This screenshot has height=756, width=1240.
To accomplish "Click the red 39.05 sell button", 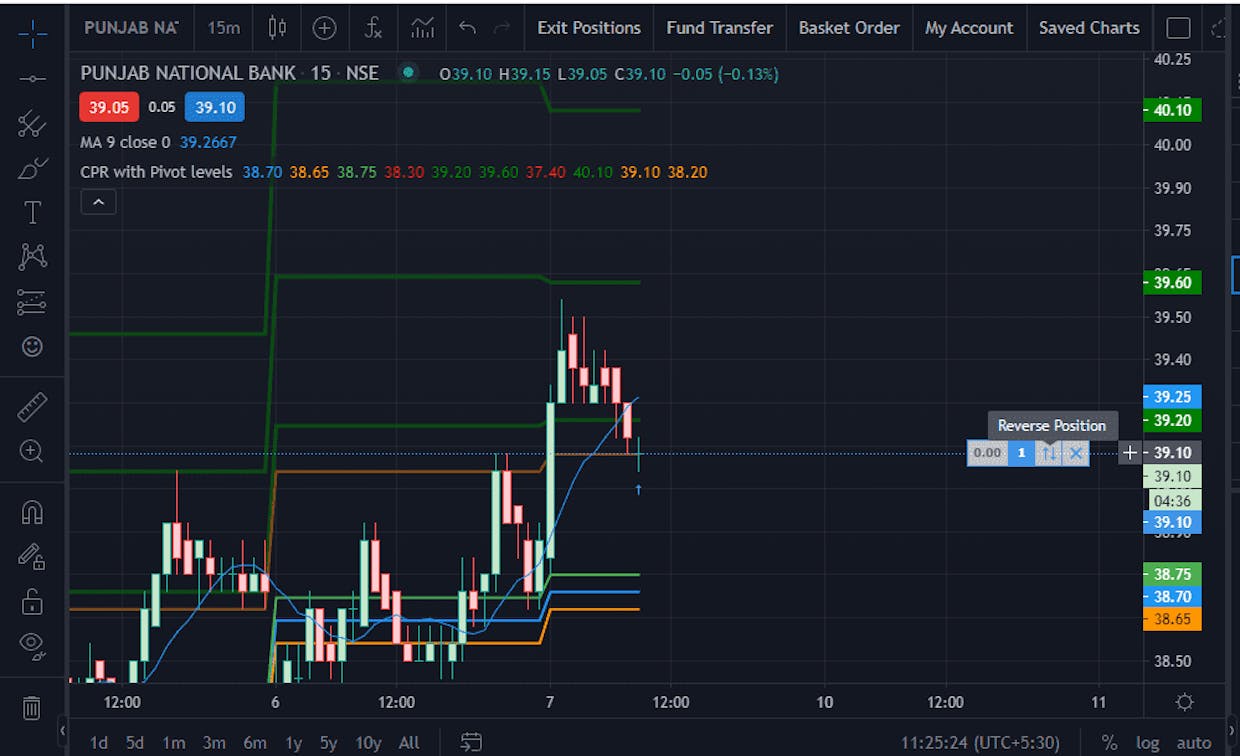I will 108,107.
